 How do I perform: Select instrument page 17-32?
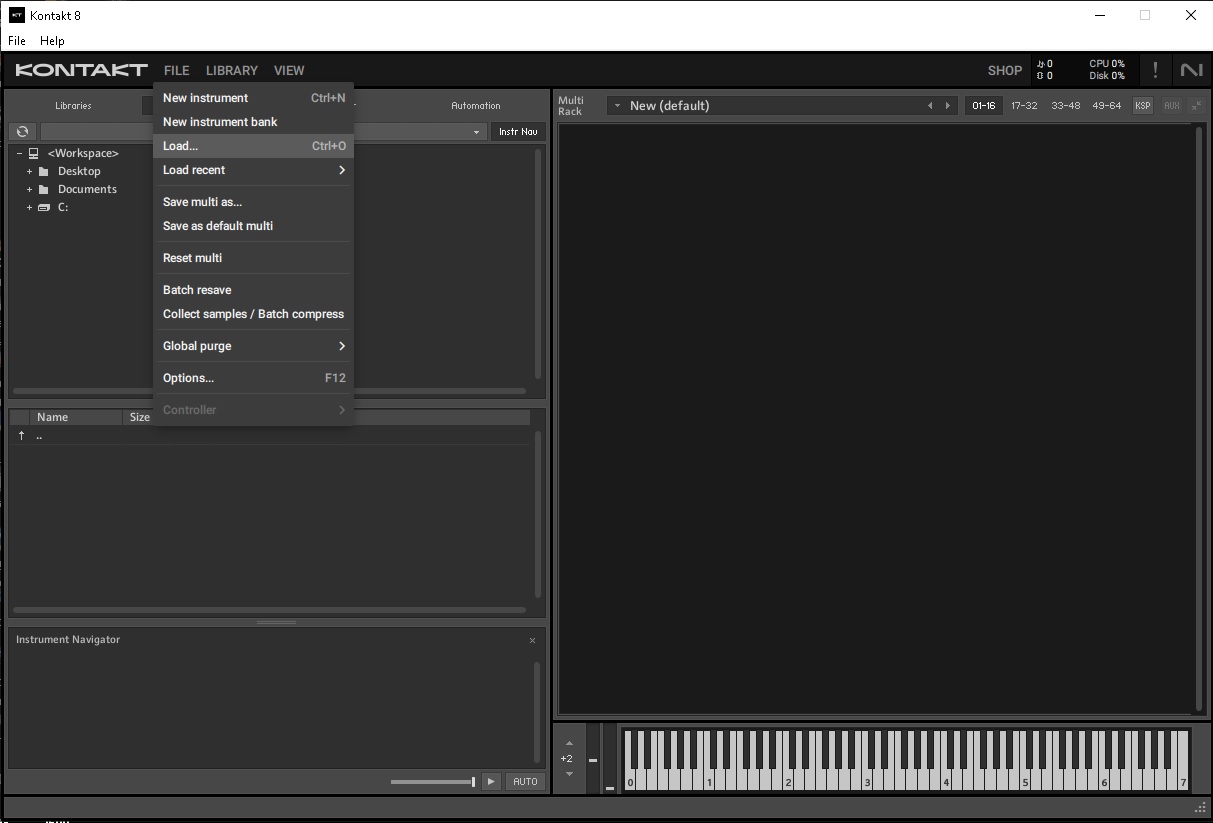pyautogui.click(x=1024, y=105)
